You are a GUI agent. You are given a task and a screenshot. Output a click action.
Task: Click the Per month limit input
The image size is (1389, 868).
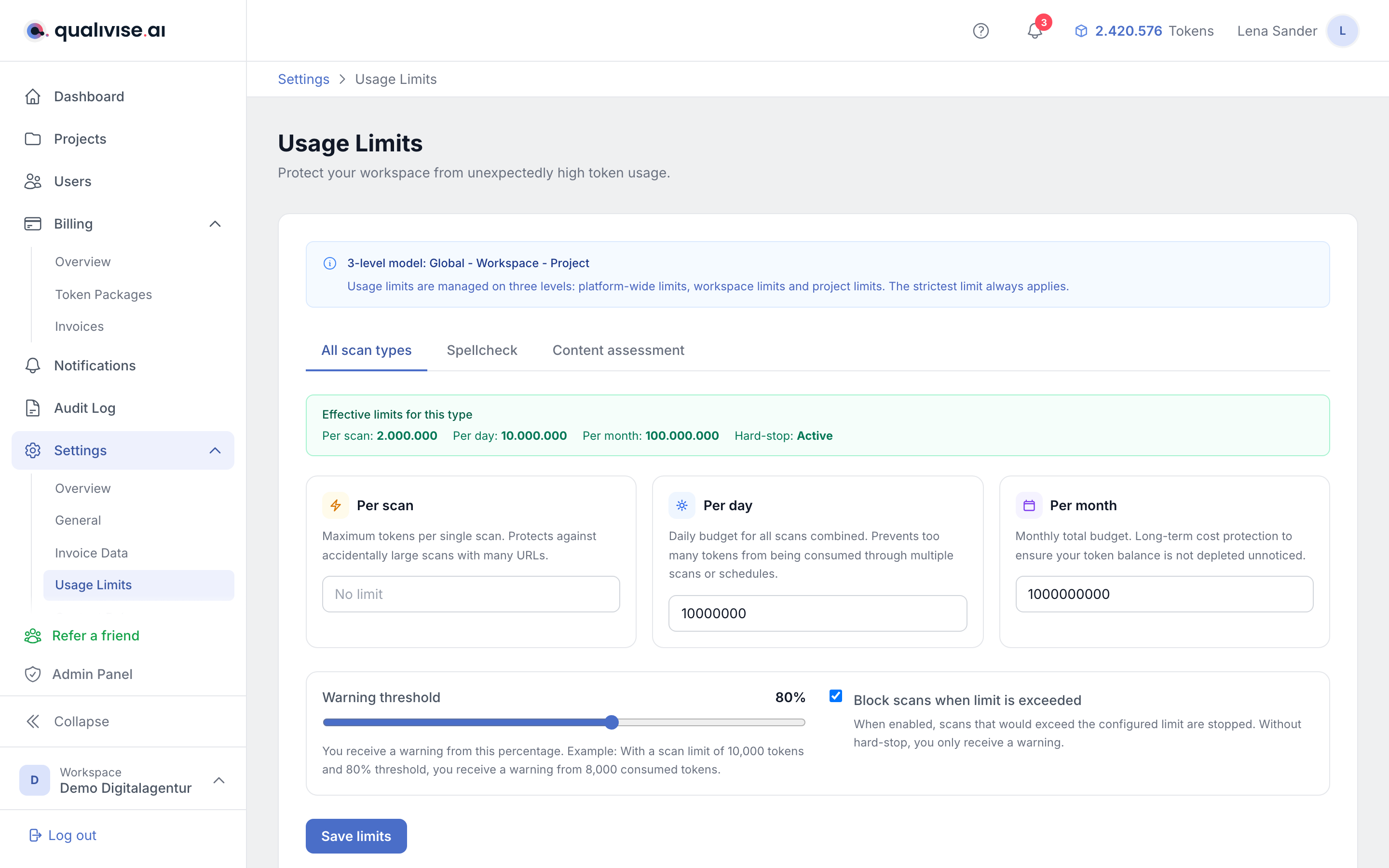coord(1164,594)
